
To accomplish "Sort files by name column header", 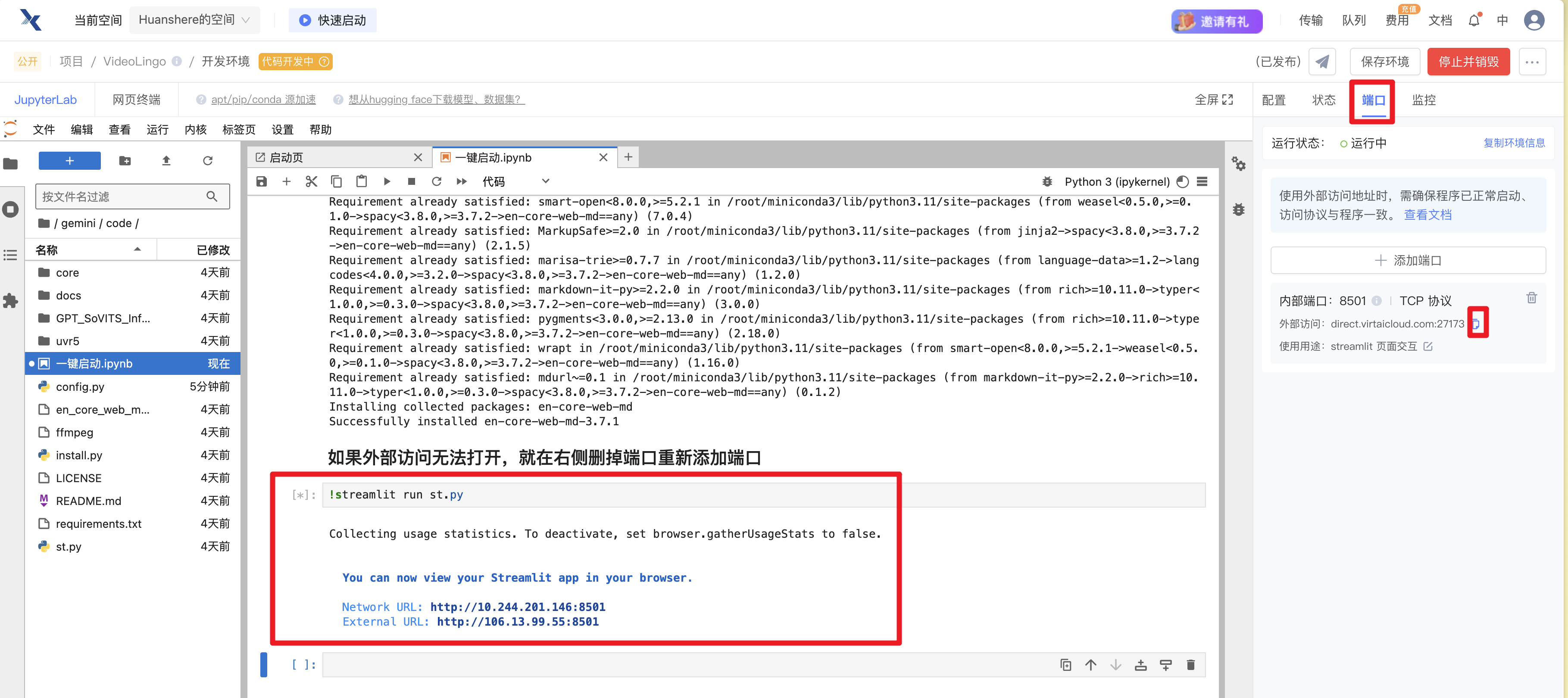I will (x=90, y=249).
